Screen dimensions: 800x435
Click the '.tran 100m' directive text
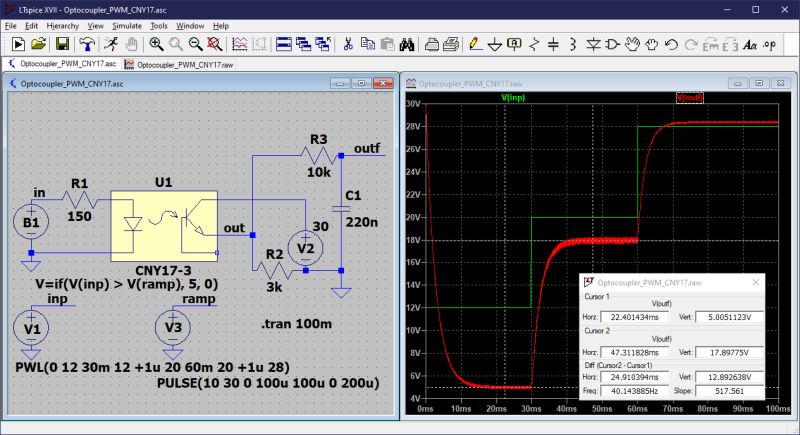[x=296, y=324]
